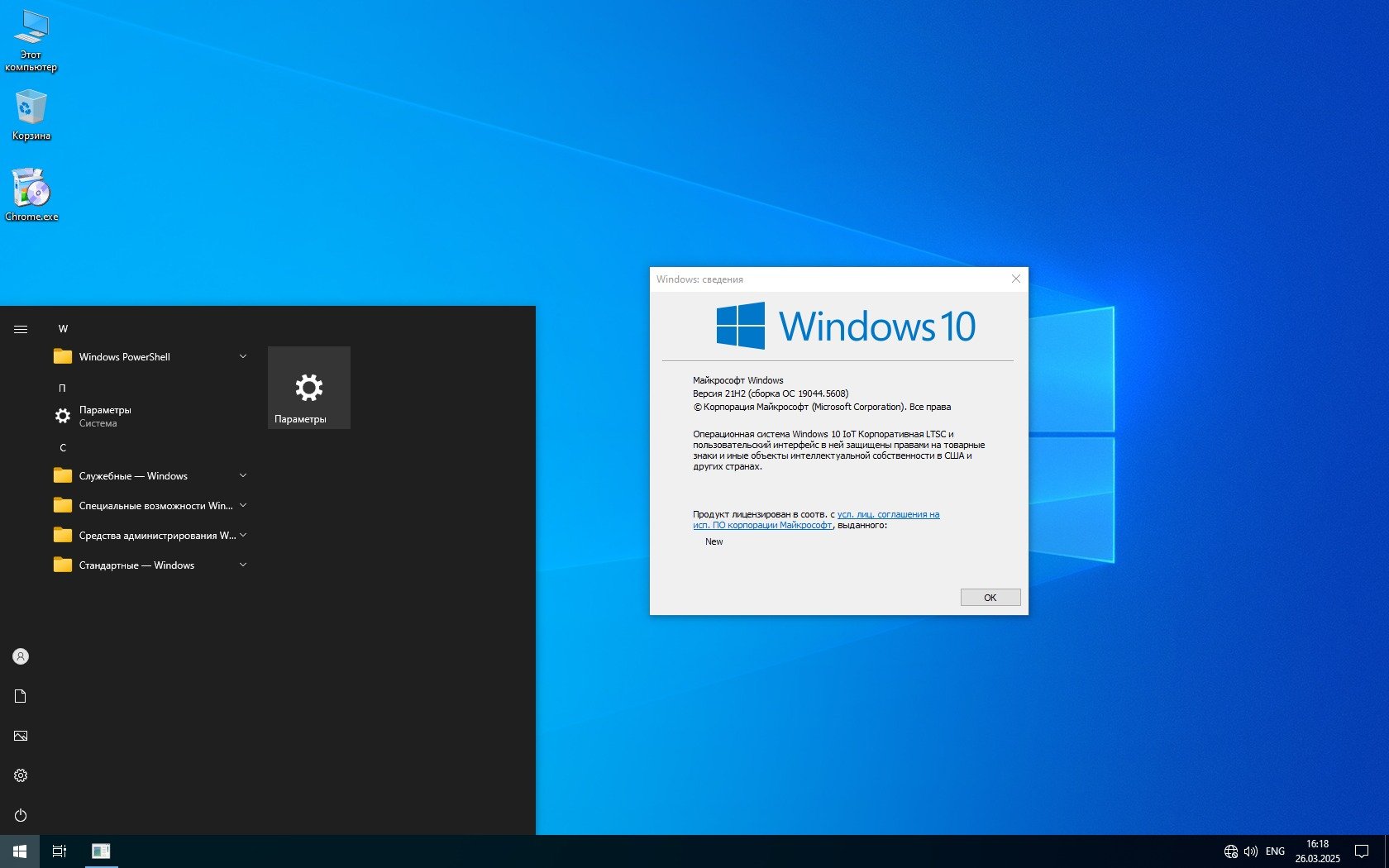Screen dimensions: 1389x868
Task: Click the volume icon in system tray
Action: point(1250,851)
